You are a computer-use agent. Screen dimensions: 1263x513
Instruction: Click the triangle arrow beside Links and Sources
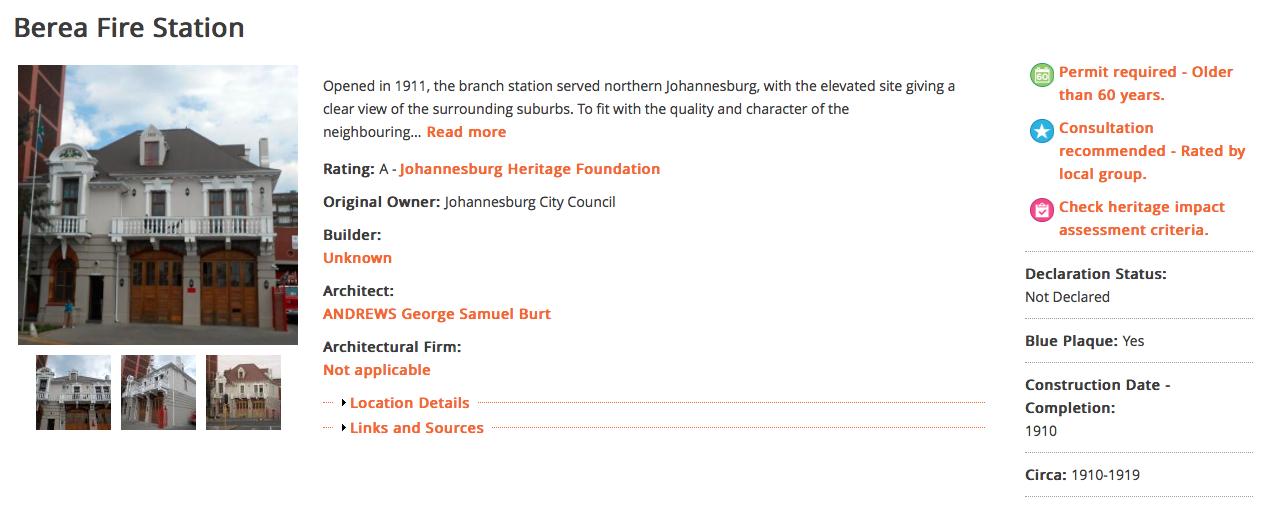tap(343, 428)
